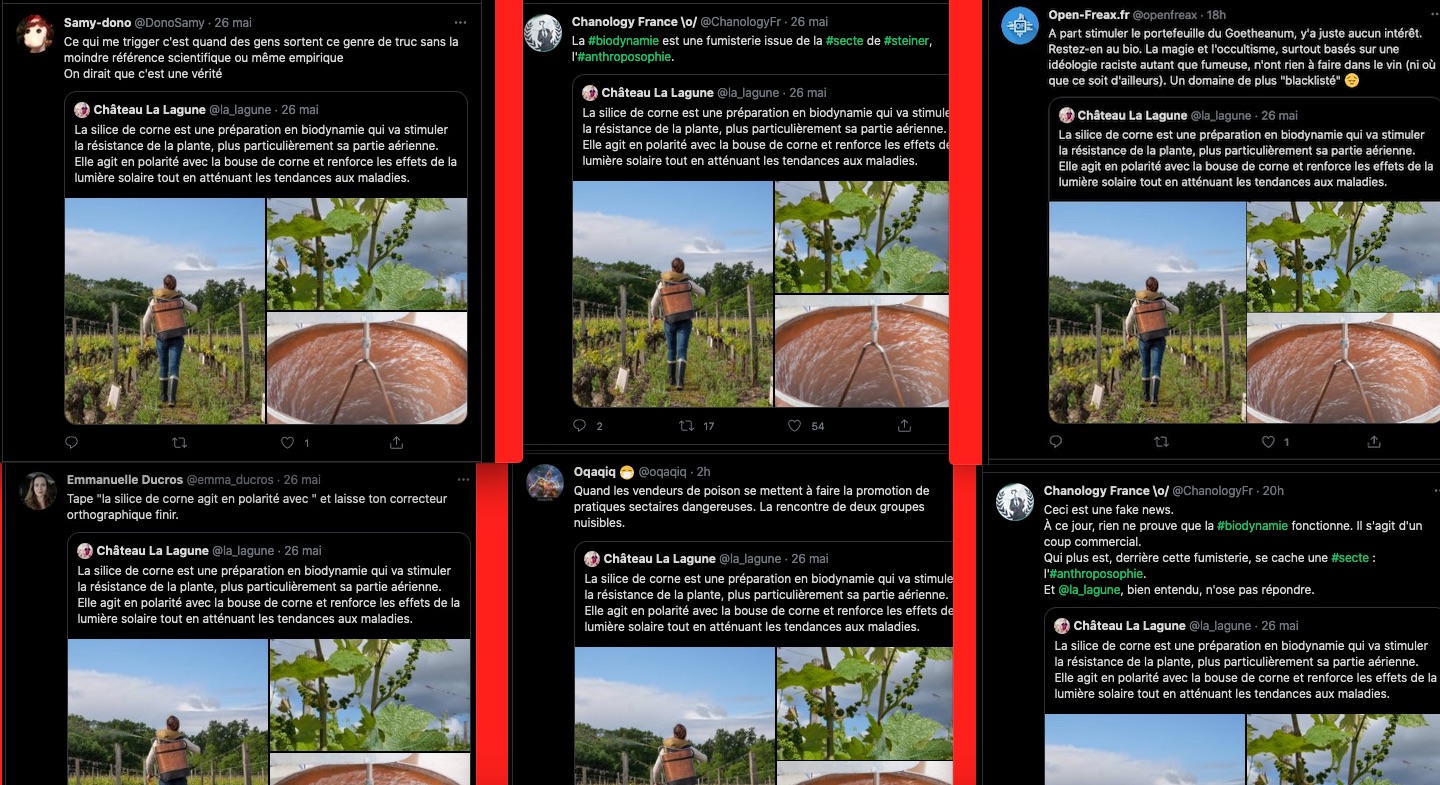Open the Samy-dono display name link
The height and width of the screenshot is (785, 1440).
95,22
